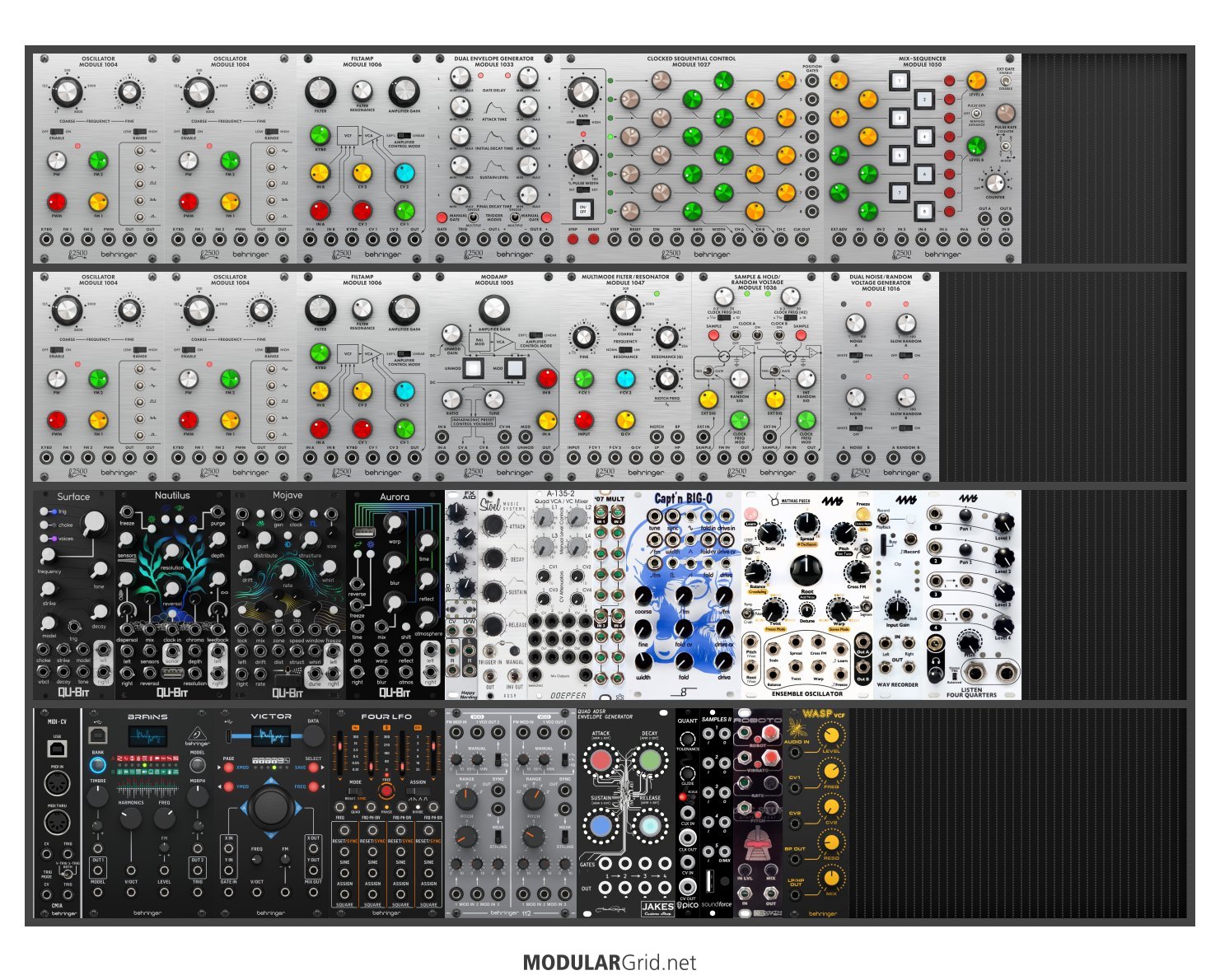Click the bee logo on WASP VCF
Viewport: 1220px width, 980px height.
[795, 727]
